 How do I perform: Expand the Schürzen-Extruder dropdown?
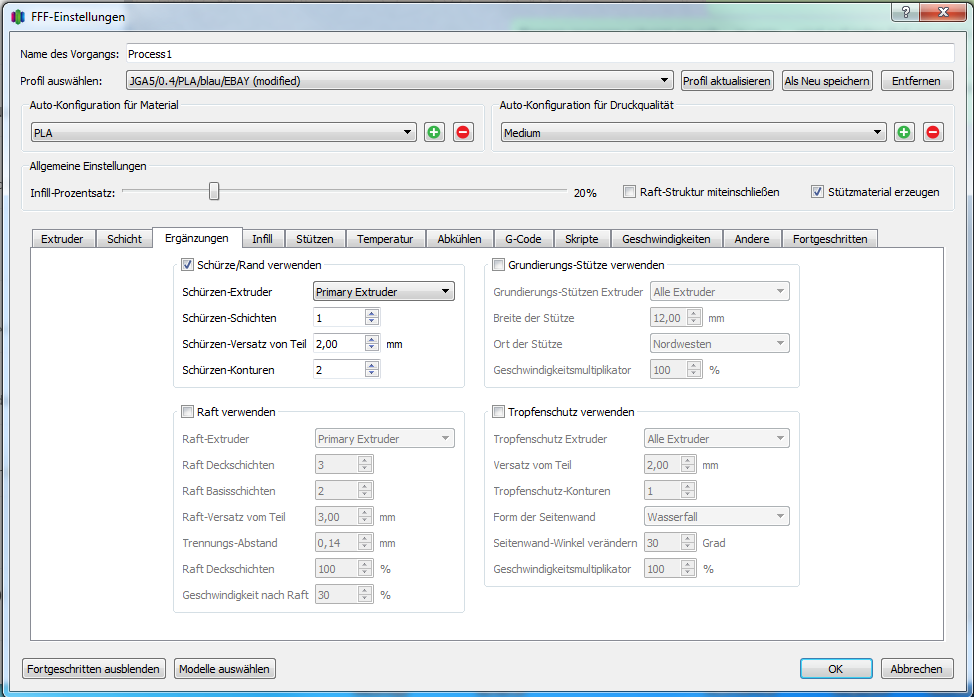click(384, 292)
